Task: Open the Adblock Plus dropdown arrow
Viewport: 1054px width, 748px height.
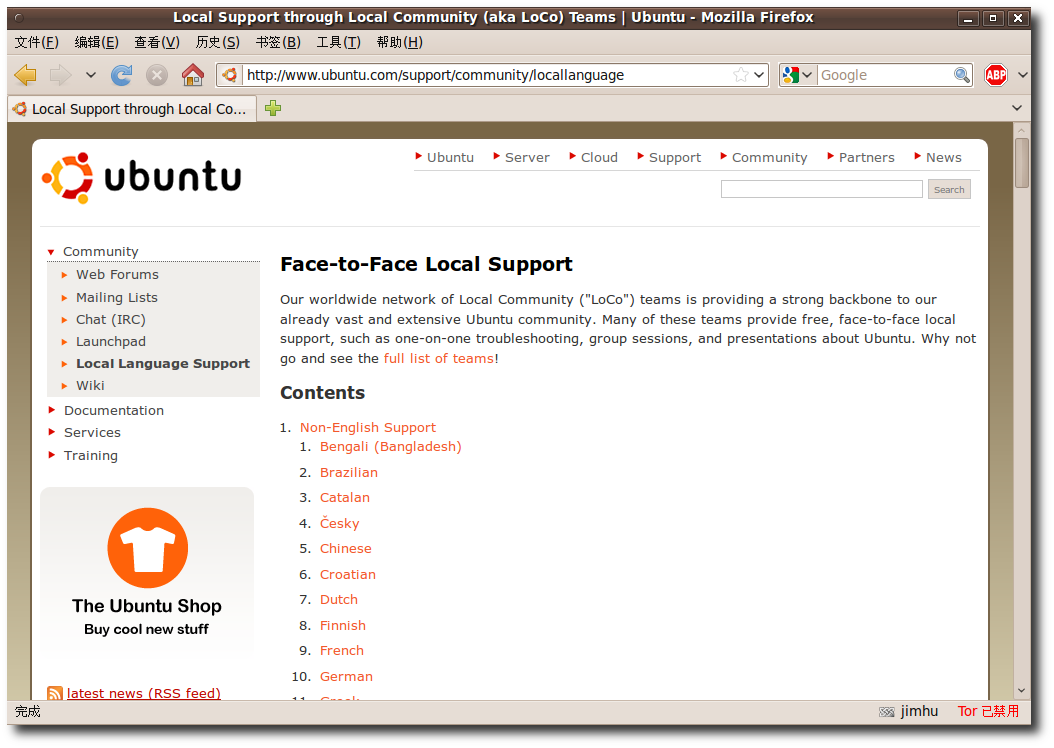Action: (1022, 75)
